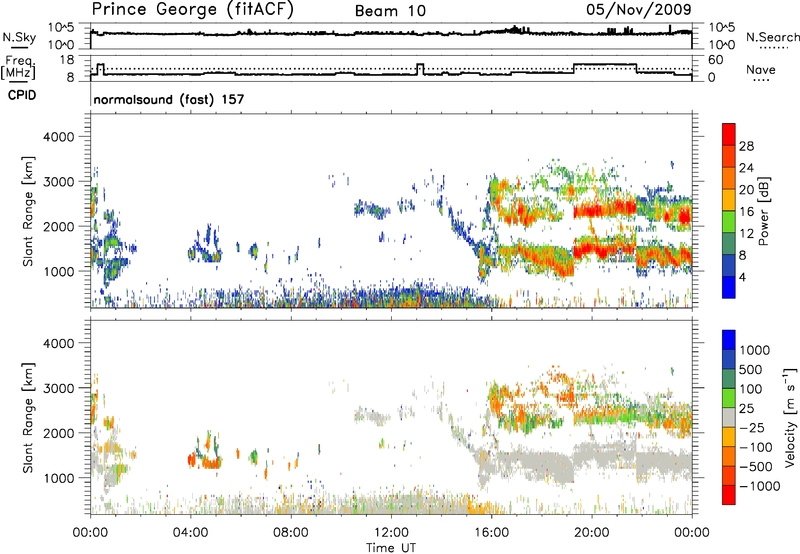Click the '-1000' velocity colorbar tick value
Screen dimensions: 800x554
pyautogui.click(x=760, y=486)
